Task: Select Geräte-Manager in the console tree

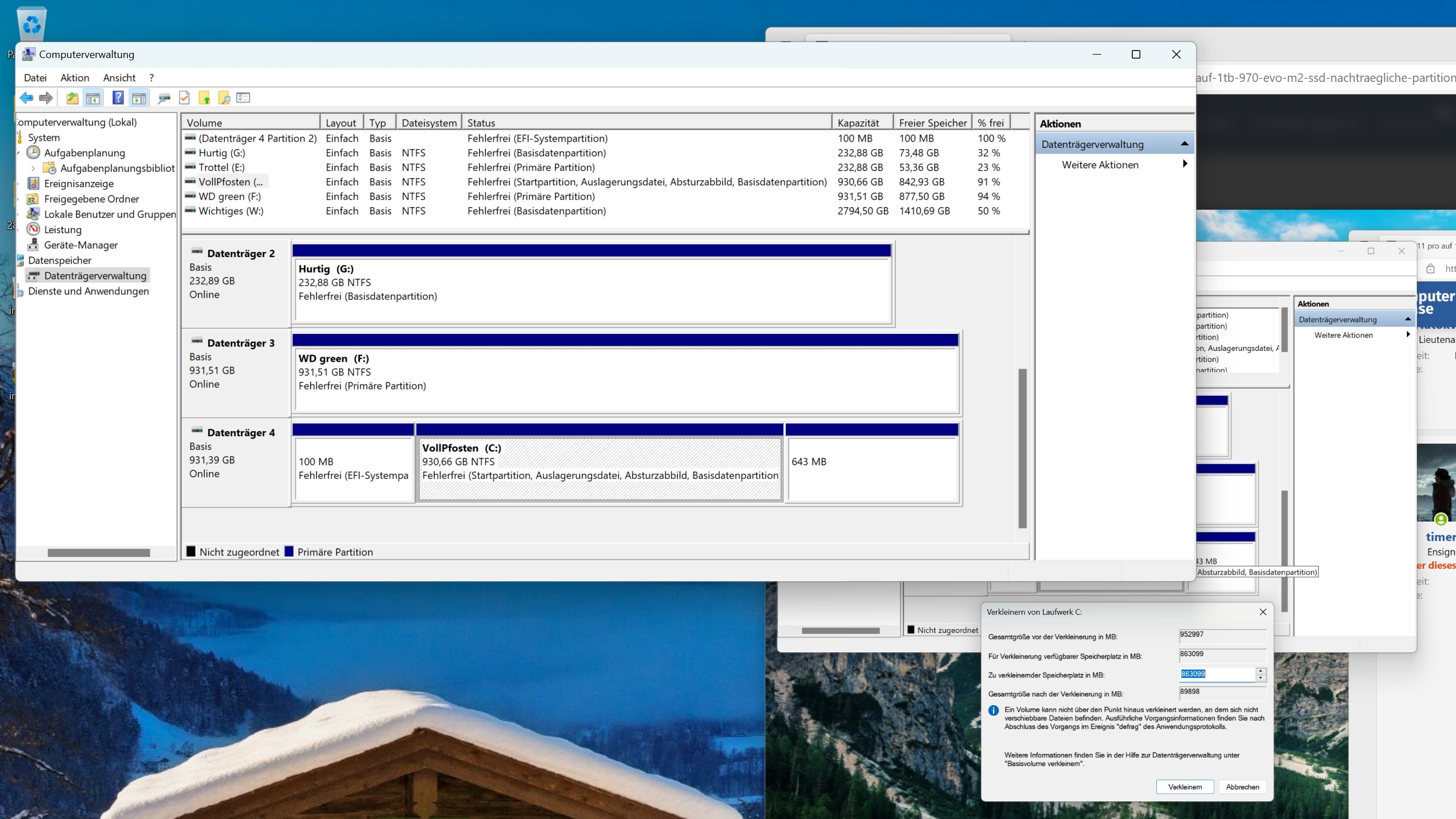Action: point(81,245)
